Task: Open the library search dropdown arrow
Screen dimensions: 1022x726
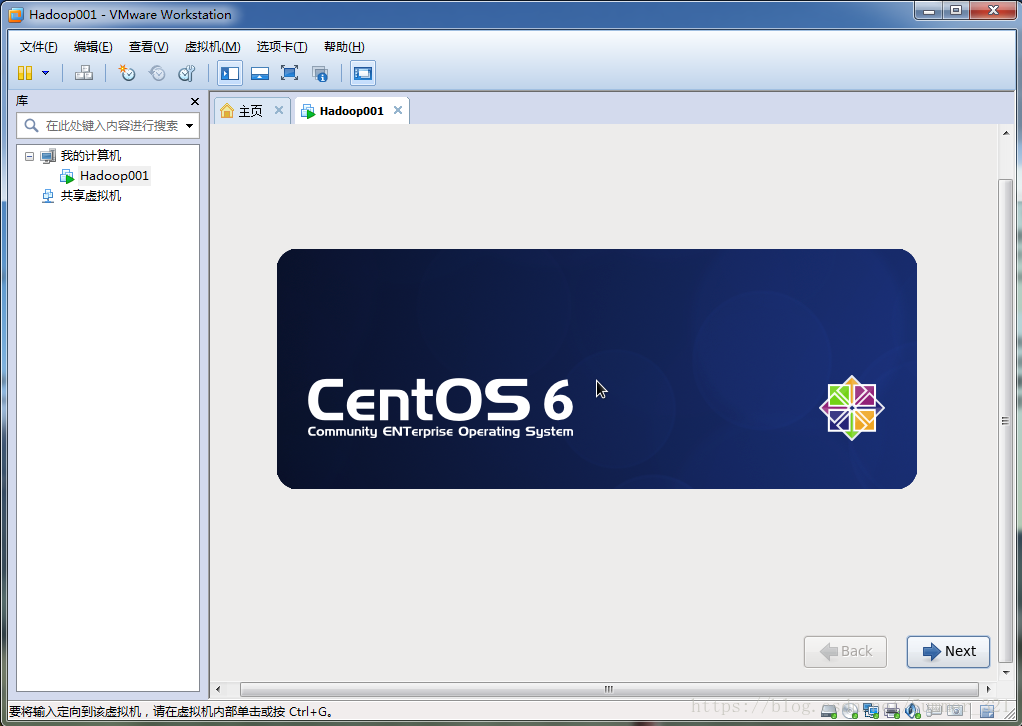Action: 190,126
